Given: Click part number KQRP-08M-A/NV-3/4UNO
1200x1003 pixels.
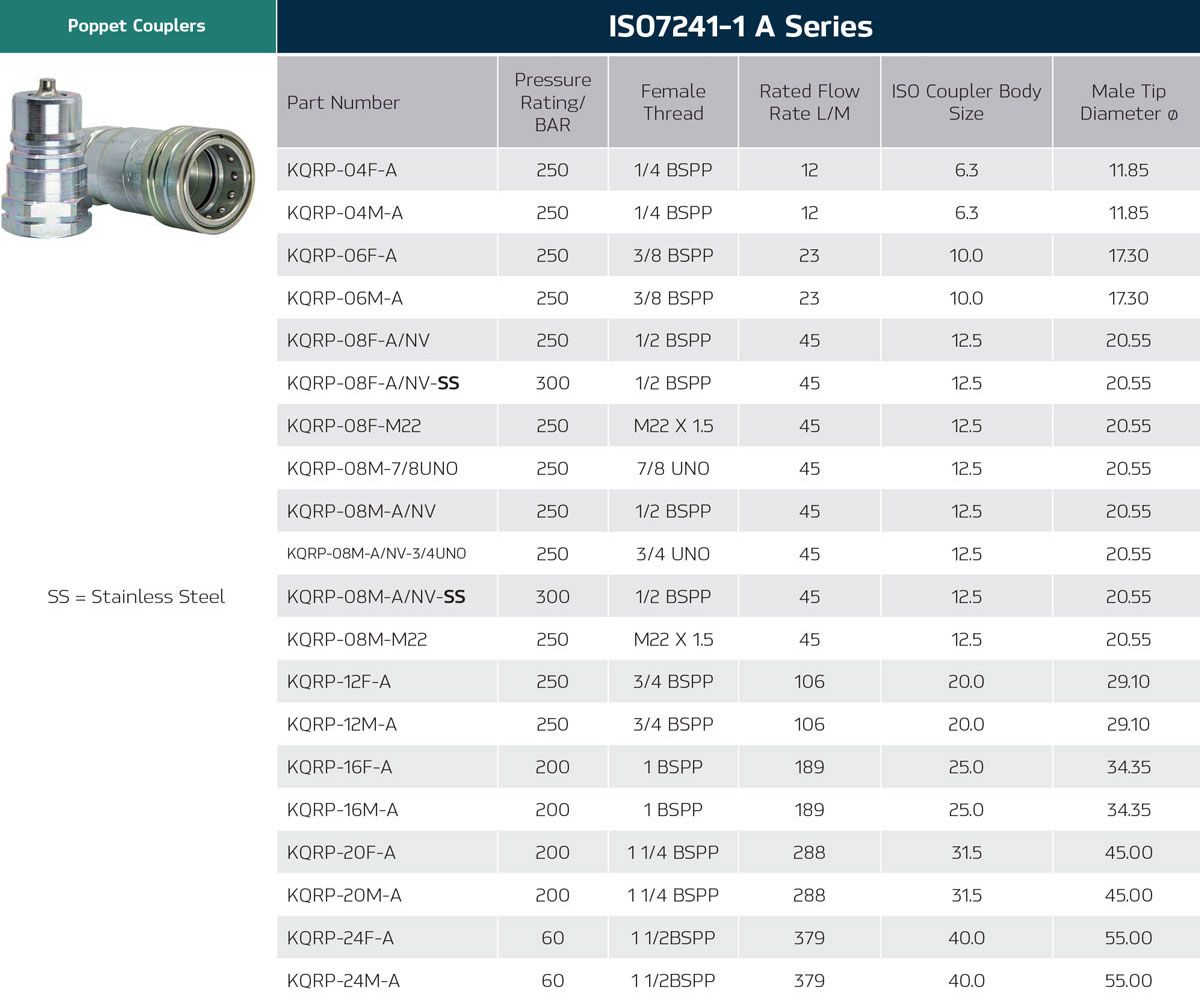Looking at the screenshot, I should coord(376,554).
